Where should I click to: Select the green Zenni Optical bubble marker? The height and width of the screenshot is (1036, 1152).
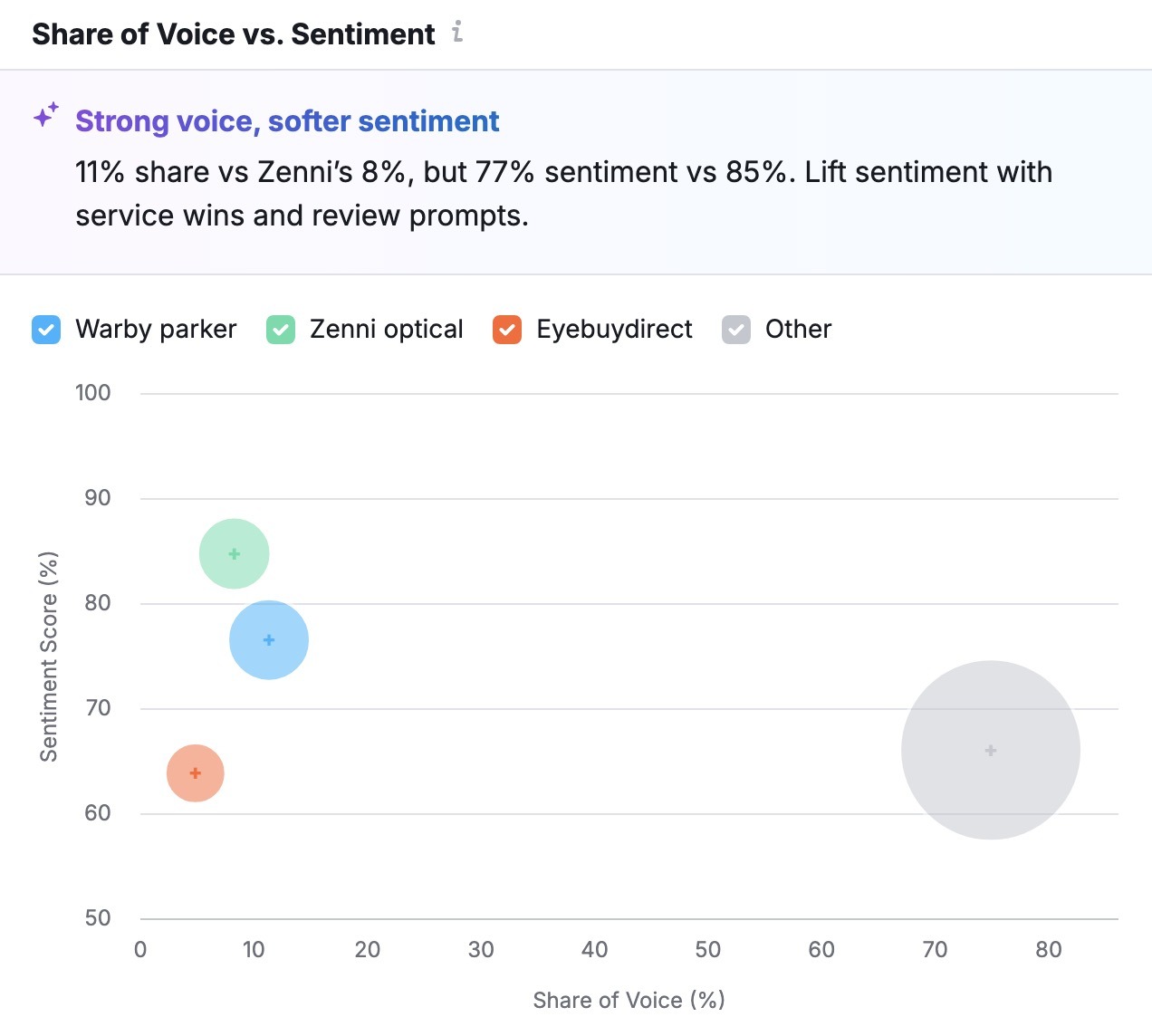click(234, 552)
